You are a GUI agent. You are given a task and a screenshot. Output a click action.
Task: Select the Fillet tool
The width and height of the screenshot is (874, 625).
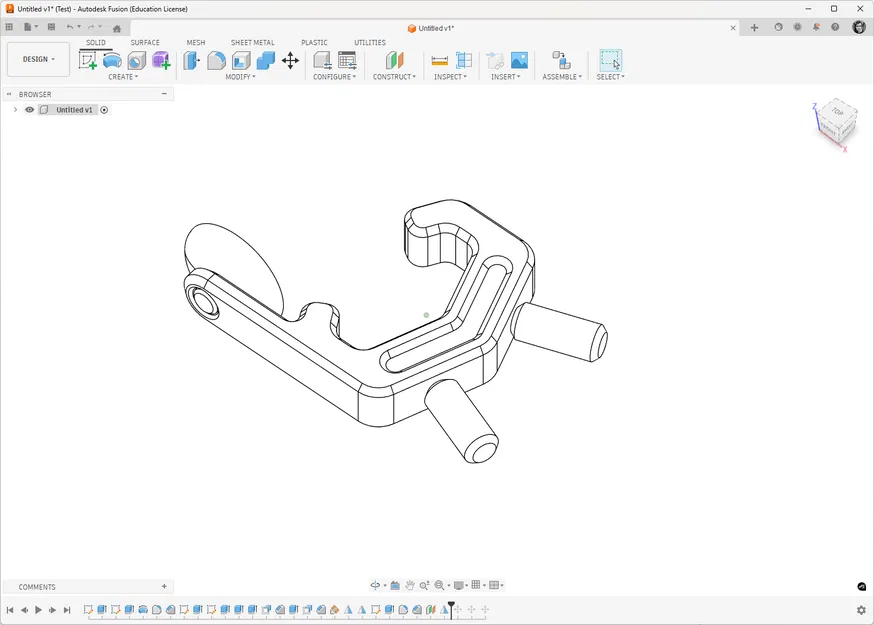tap(216, 60)
